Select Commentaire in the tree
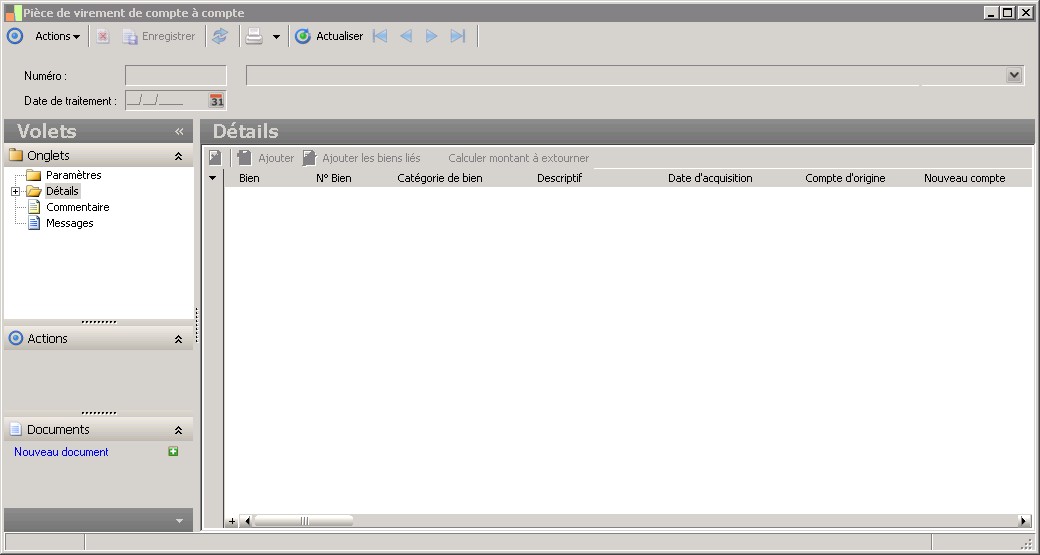This screenshot has width=1040, height=555. (78, 207)
